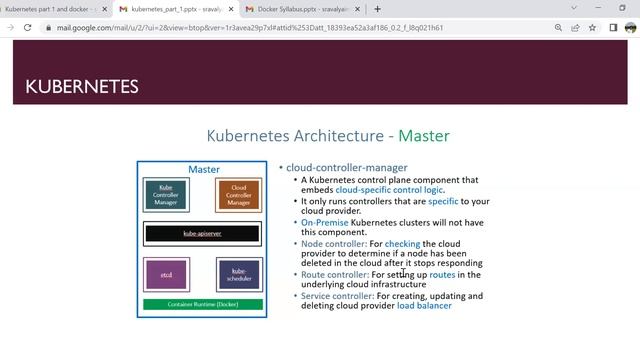Restore down the browser window
Image resolution: width=640 pixels, height=360 pixels.
click(x=622, y=8)
